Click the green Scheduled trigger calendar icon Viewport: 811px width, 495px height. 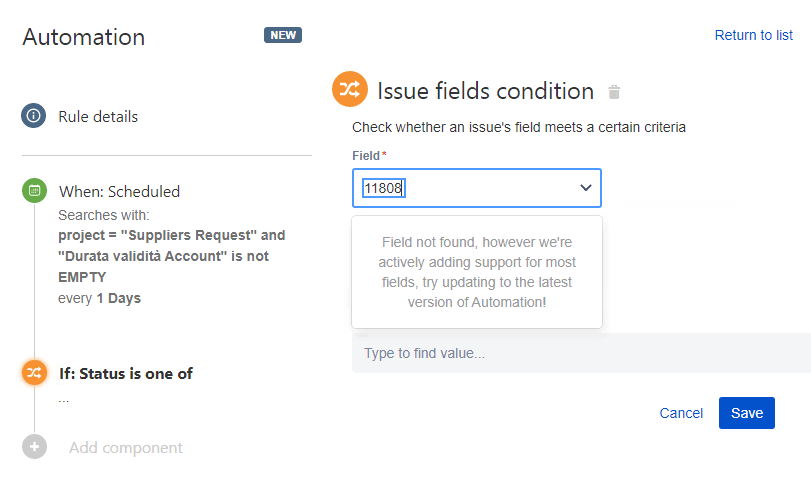click(34, 190)
